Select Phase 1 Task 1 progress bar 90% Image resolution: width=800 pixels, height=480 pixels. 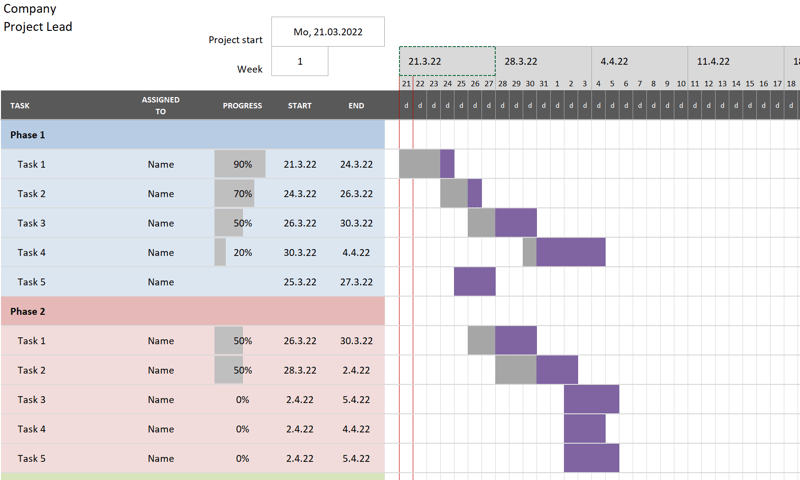click(240, 164)
